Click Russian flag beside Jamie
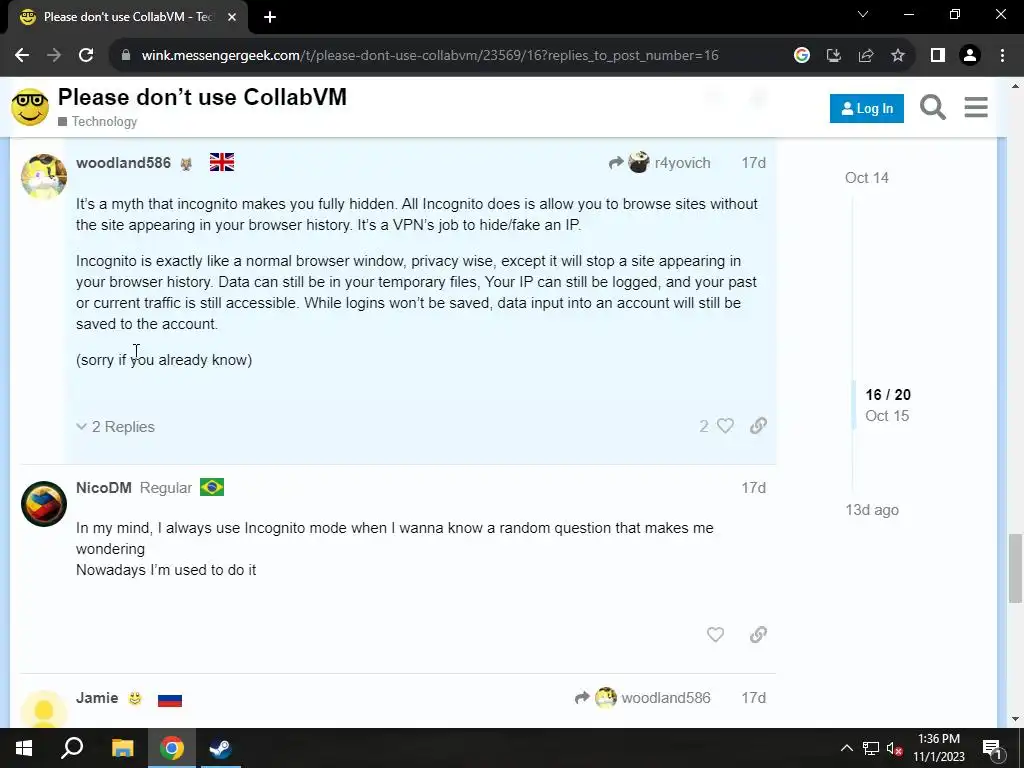This screenshot has height=768, width=1024. [x=170, y=699]
